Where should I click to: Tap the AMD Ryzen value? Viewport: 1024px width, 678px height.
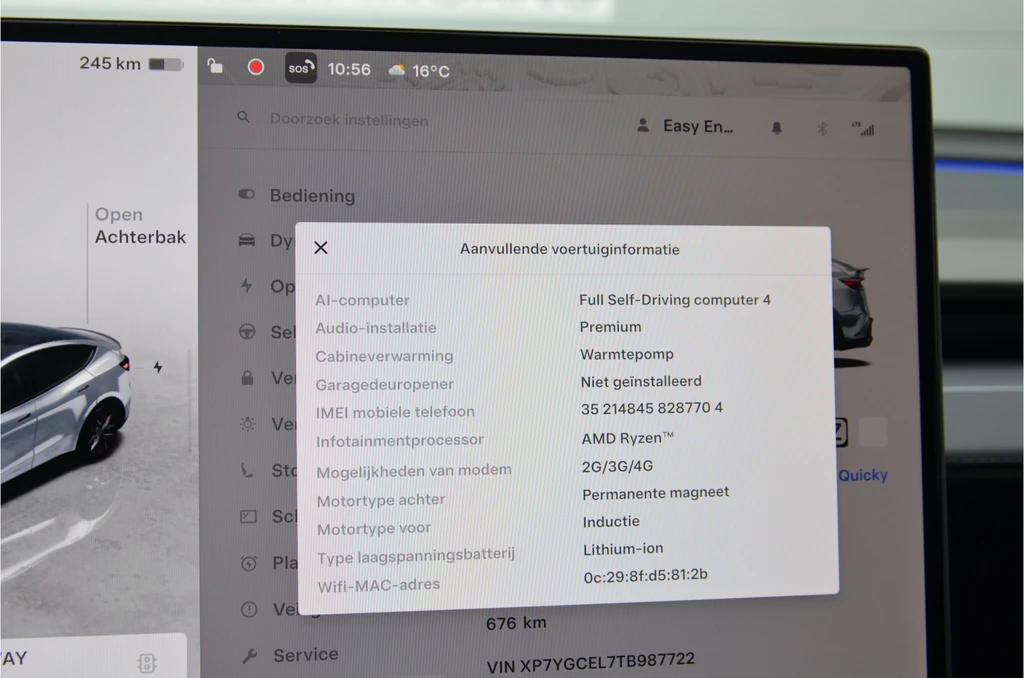pyautogui.click(x=628, y=438)
